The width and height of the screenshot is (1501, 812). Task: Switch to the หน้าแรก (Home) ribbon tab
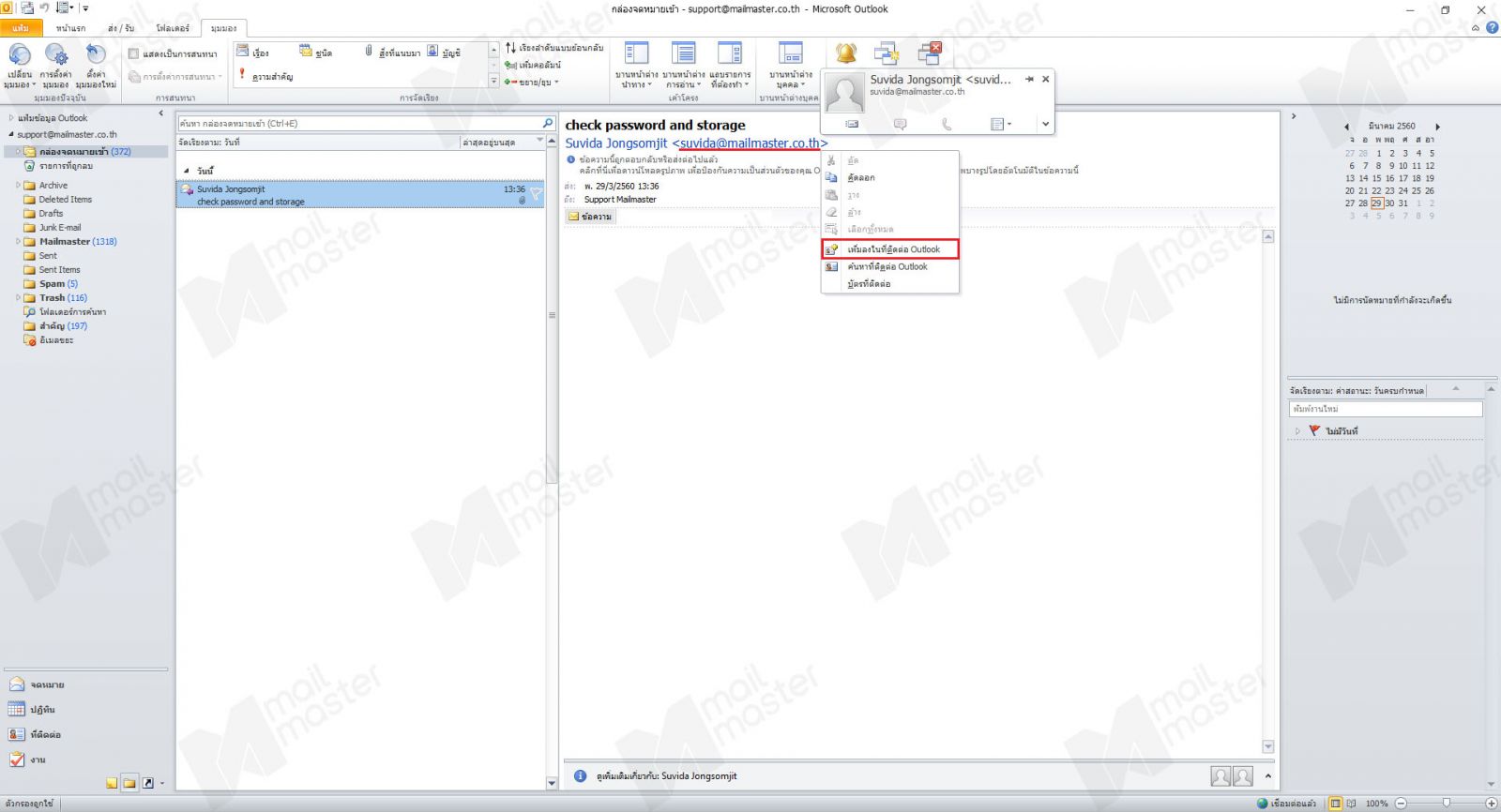(x=70, y=28)
